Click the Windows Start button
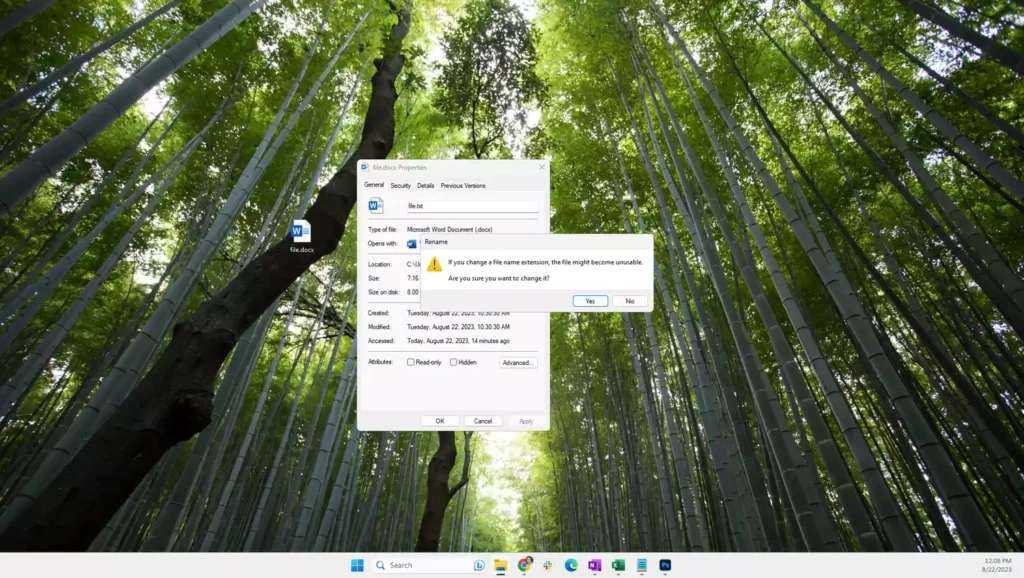This screenshot has width=1024, height=578. [357, 565]
